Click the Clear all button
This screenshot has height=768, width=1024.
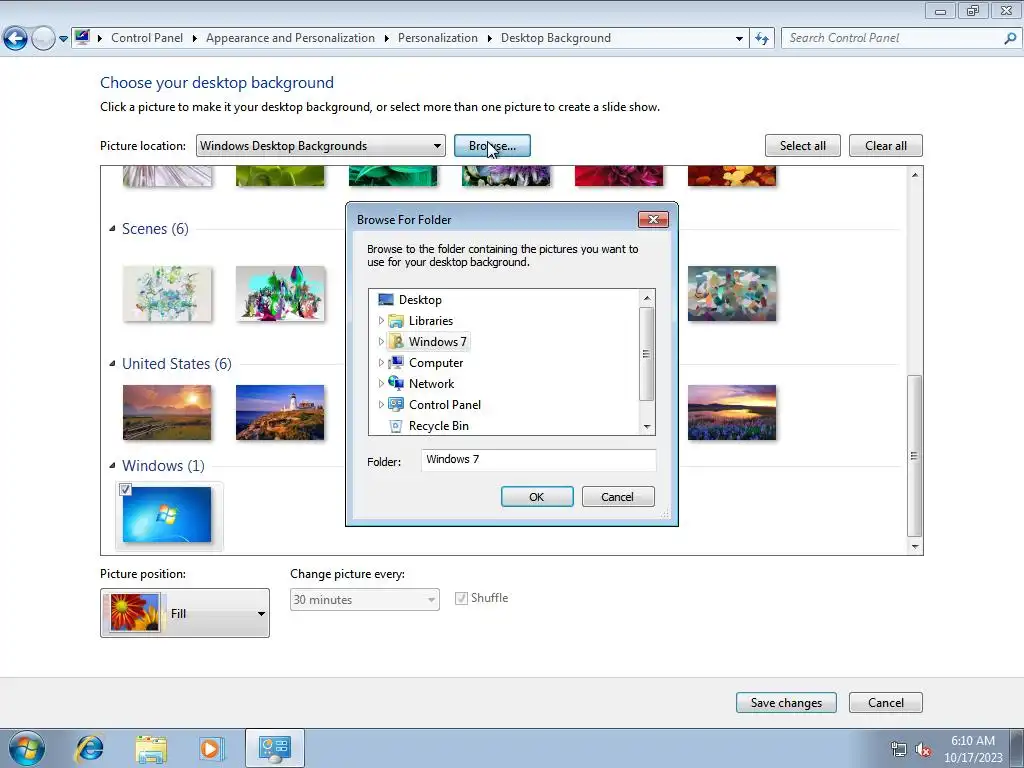click(886, 146)
